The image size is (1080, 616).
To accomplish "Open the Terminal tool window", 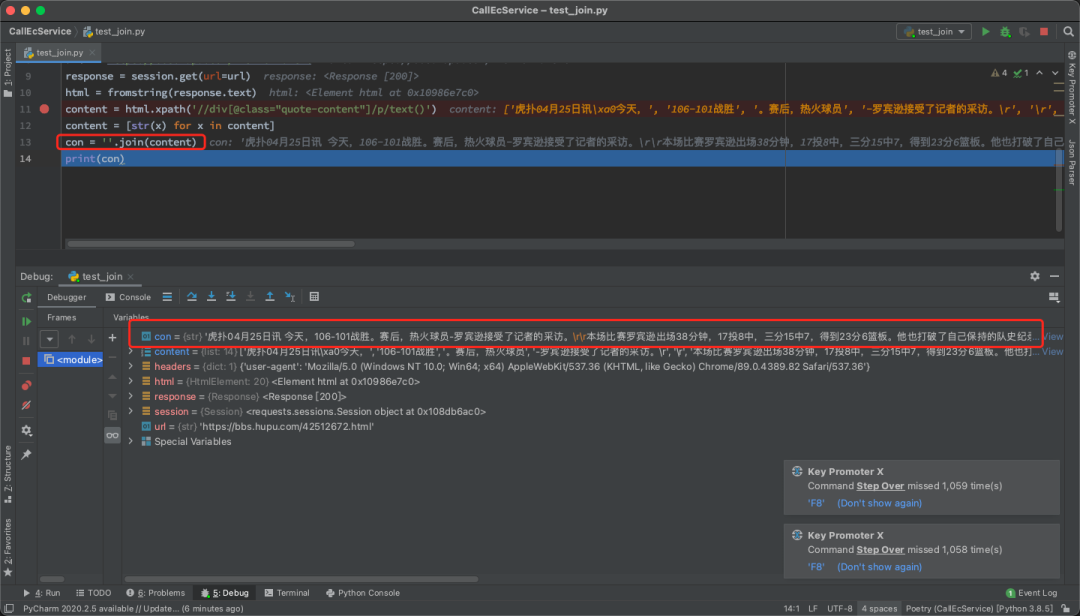I will pos(287,593).
